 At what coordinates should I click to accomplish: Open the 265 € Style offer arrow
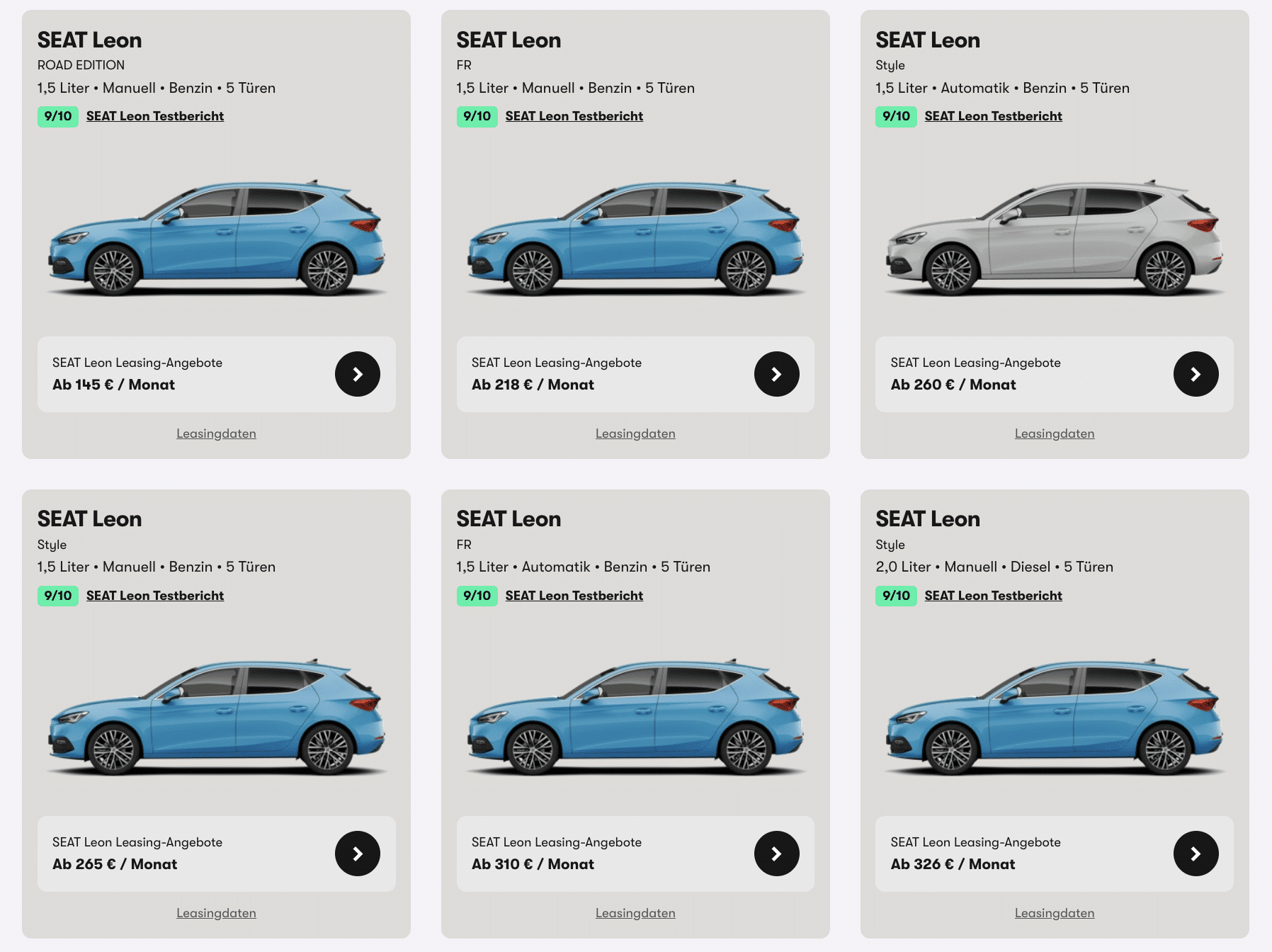(357, 854)
